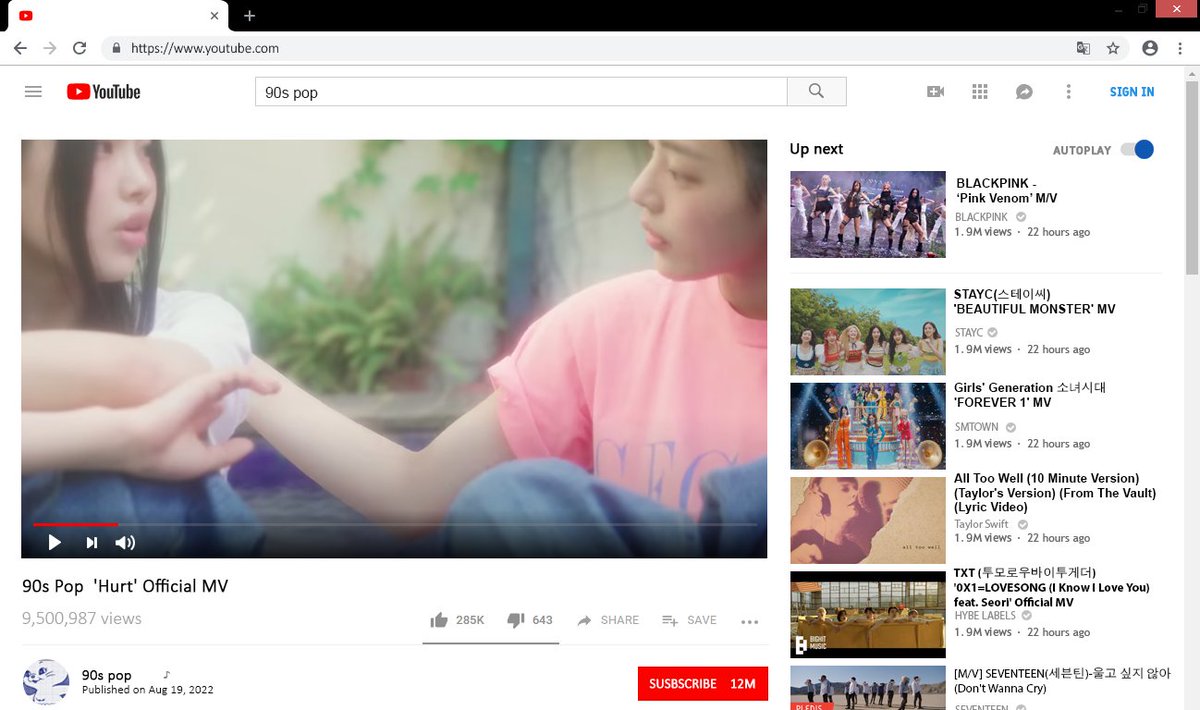The height and width of the screenshot is (710, 1200).
Task: Open the STAYC Beautiful Monster thumbnail
Action: tap(868, 332)
